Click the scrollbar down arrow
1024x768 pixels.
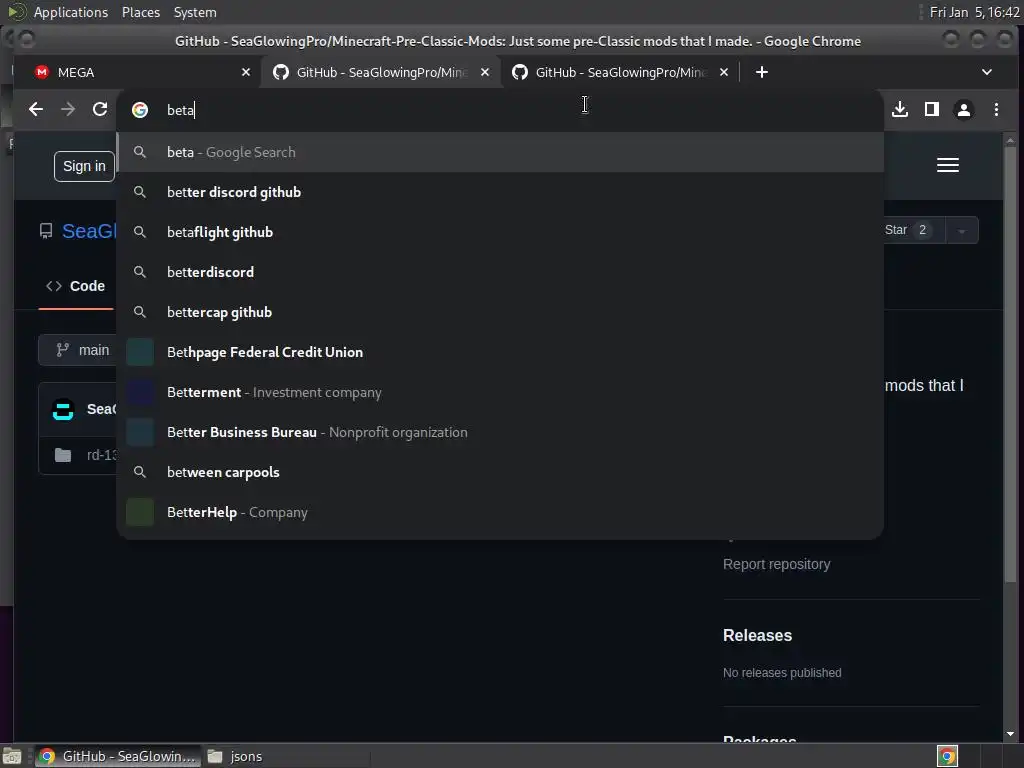point(1010,734)
